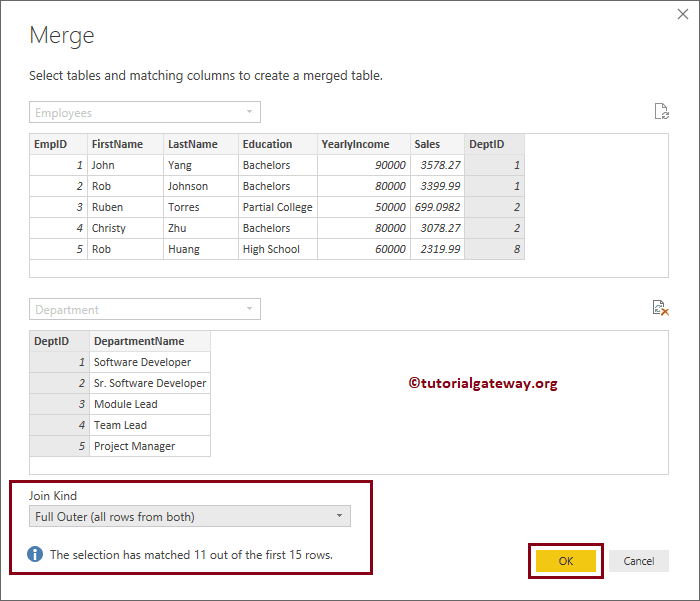Click the sales value 2319.99

pos(437,249)
